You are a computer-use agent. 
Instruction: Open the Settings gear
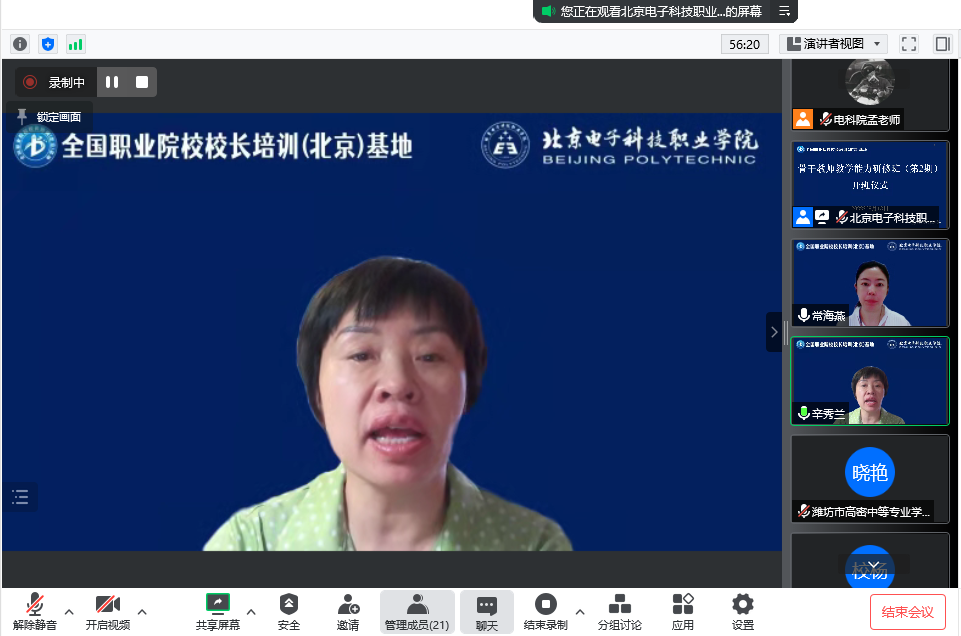point(742,612)
